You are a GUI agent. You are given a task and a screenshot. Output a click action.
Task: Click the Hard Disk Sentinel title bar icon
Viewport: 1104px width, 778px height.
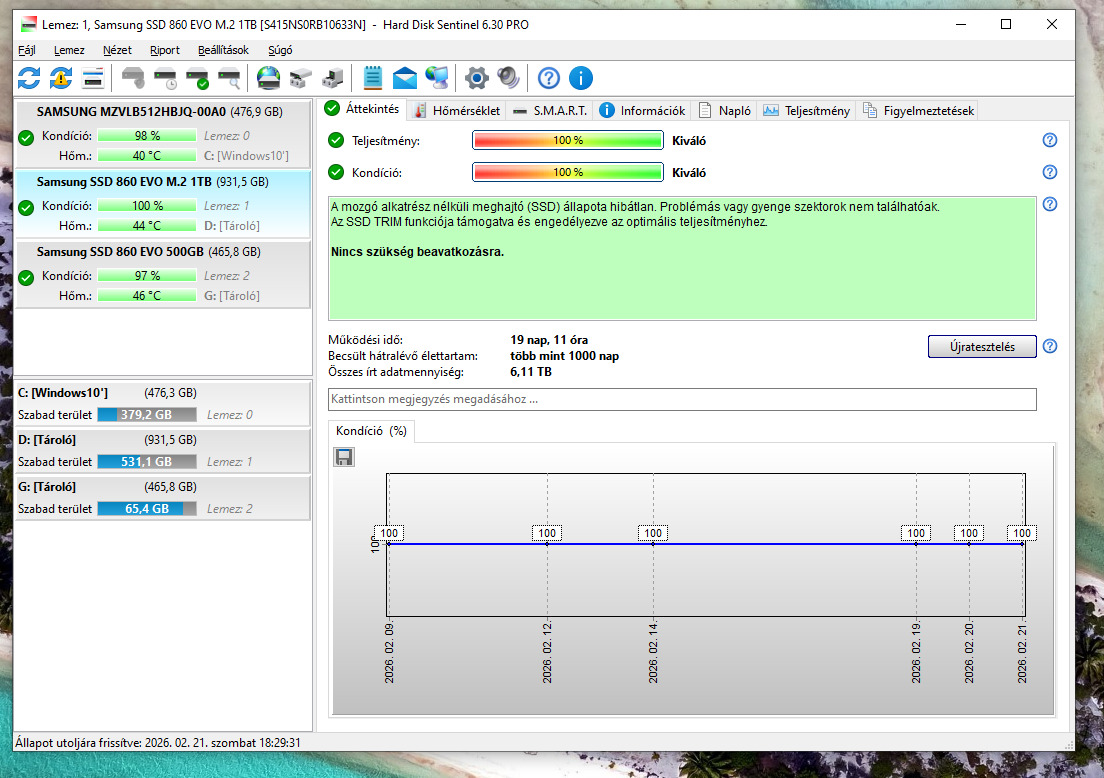pyautogui.click(x=29, y=25)
